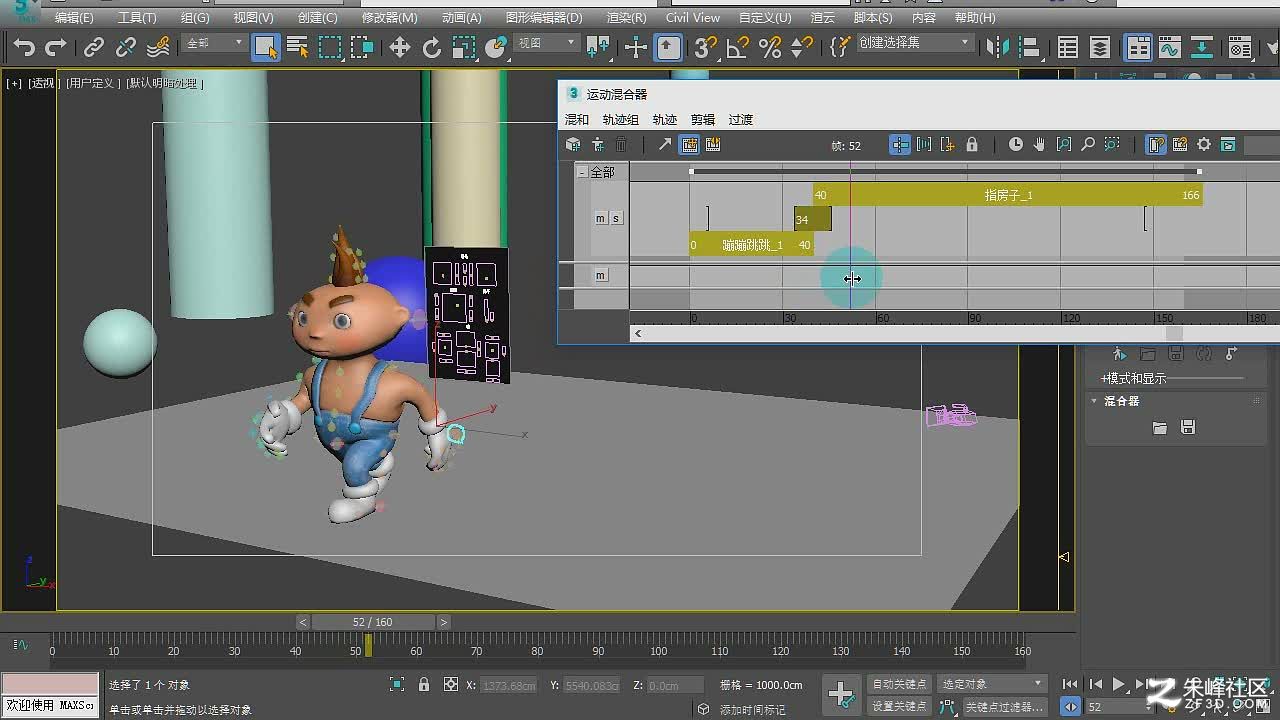Viewport: 1280px width, 720px height.
Task: Activate the Select and Rotate tool
Action: [432, 47]
